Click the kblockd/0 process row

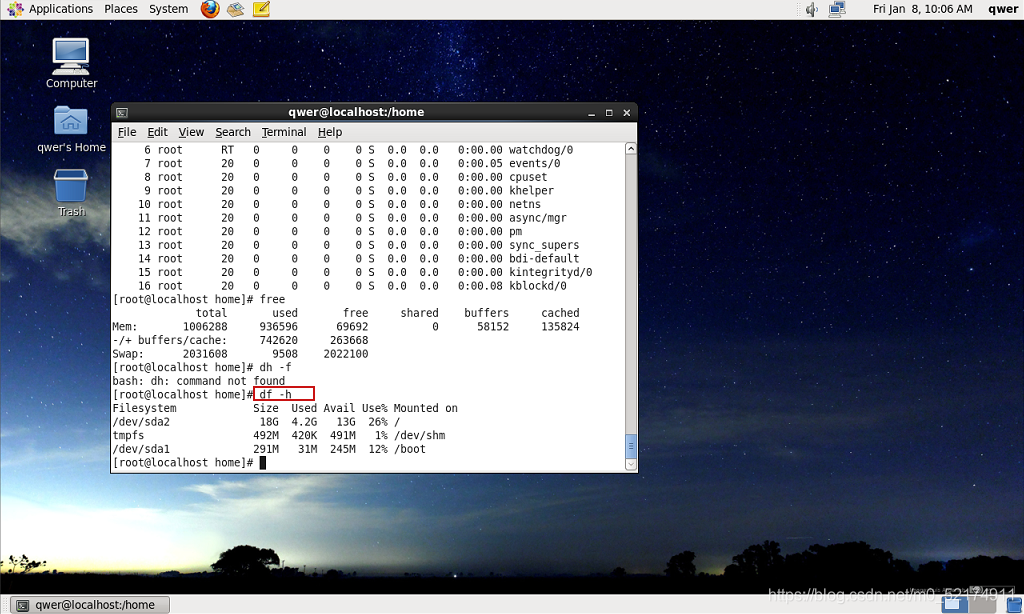(x=352, y=286)
